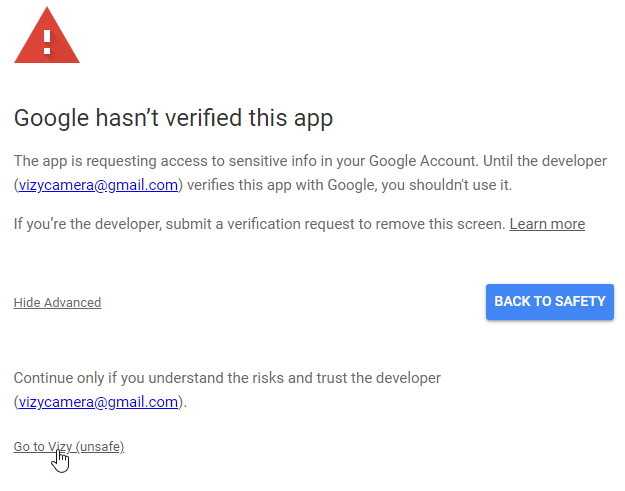This screenshot has width=625, height=491.
Task: Click the red warning triangle icon
Action: (x=47, y=36)
